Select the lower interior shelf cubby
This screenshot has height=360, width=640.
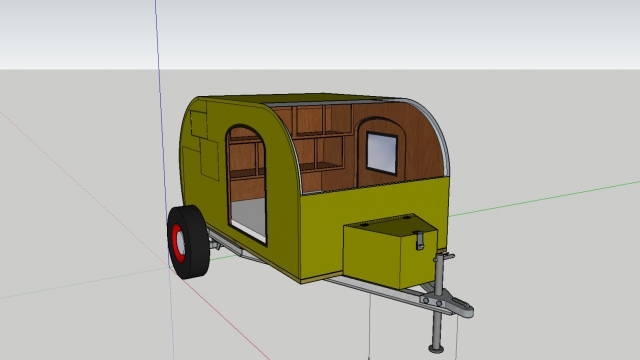click(x=329, y=151)
